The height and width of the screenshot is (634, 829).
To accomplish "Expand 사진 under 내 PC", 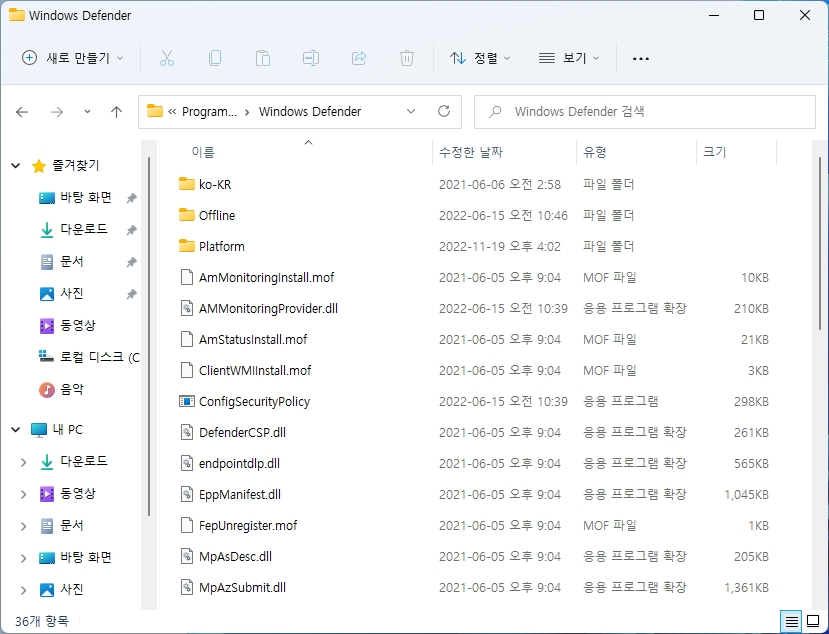I will pos(23,590).
